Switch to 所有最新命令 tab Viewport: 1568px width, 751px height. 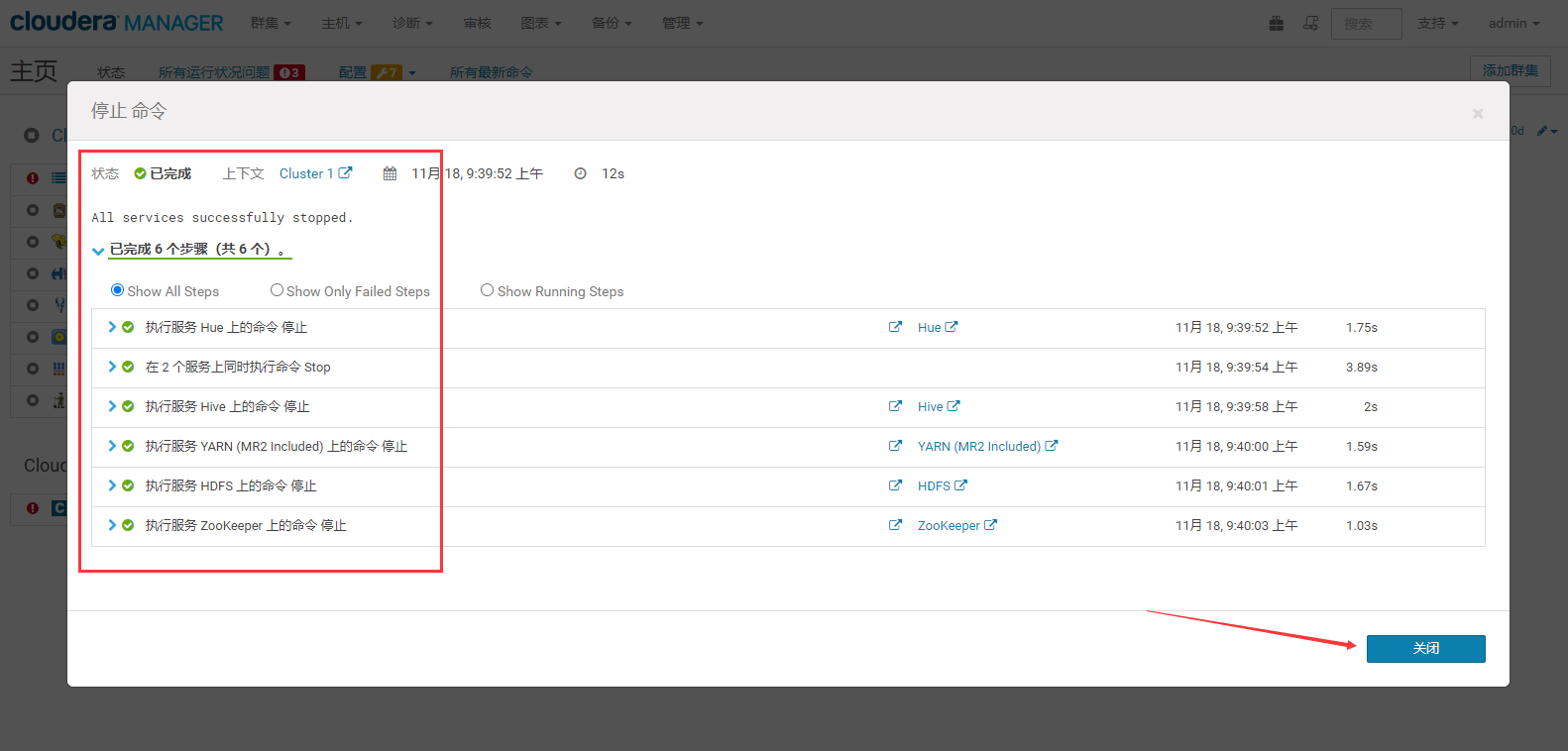click(492, 72)
